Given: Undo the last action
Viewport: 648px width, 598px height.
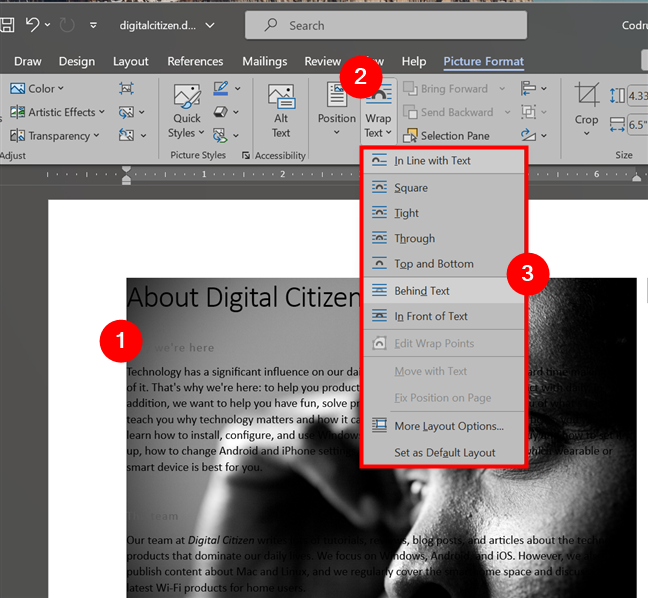Looking at the screenshot, I should (x=32, y=25).
